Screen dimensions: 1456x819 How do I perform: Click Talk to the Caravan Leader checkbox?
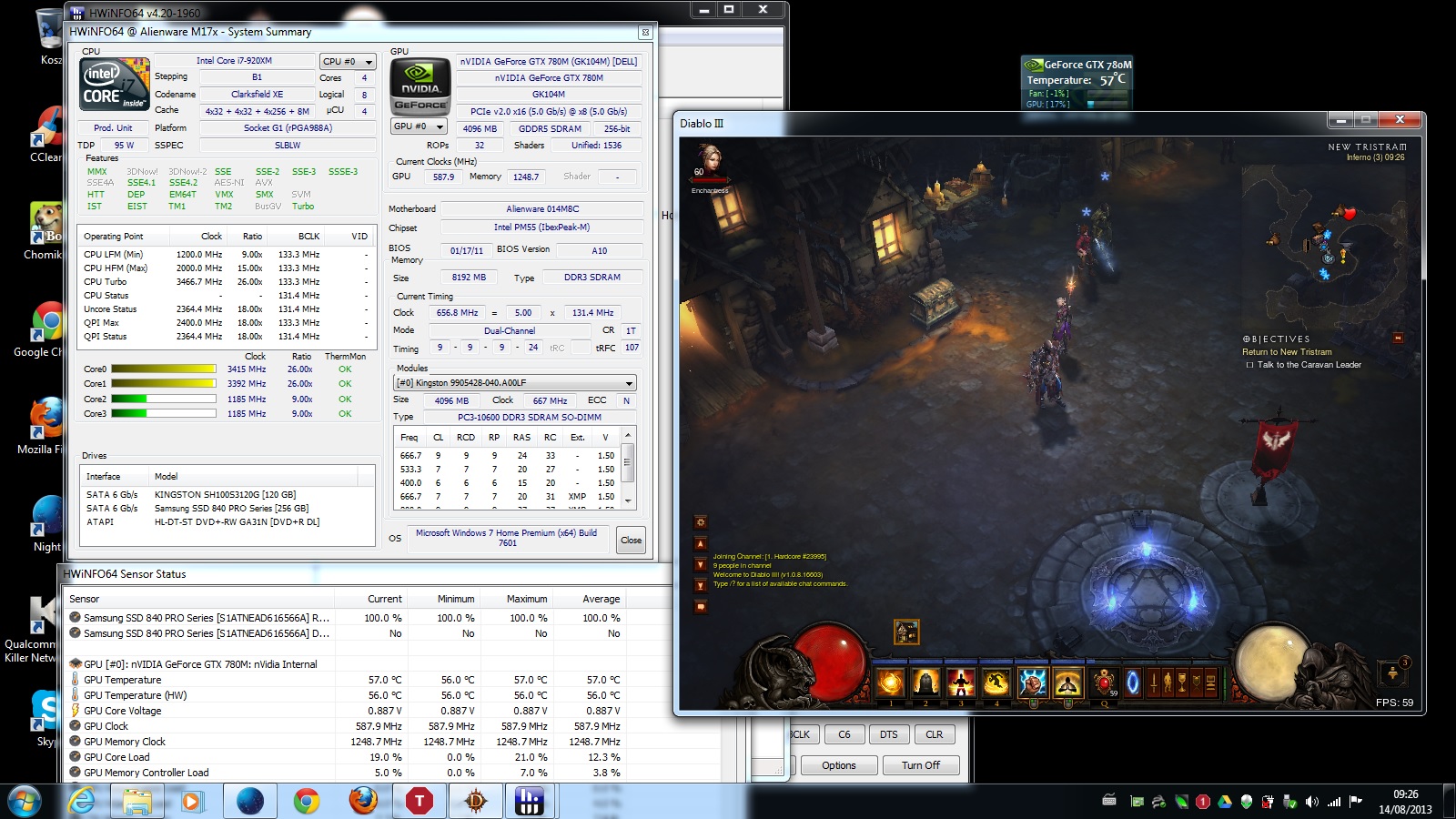(x=1249, y=365)
